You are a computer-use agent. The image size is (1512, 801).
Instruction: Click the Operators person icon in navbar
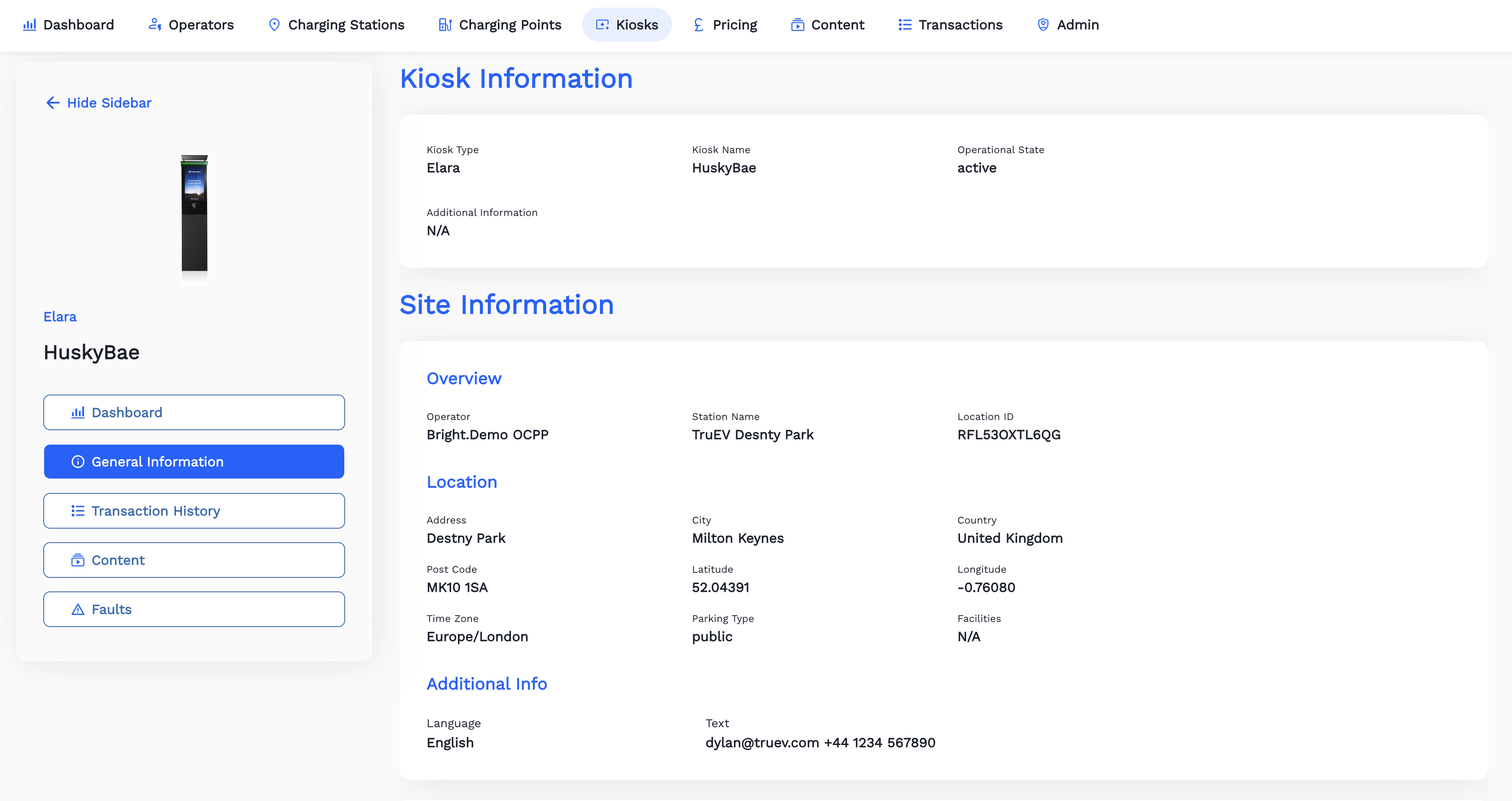click(x=154, y=25)
